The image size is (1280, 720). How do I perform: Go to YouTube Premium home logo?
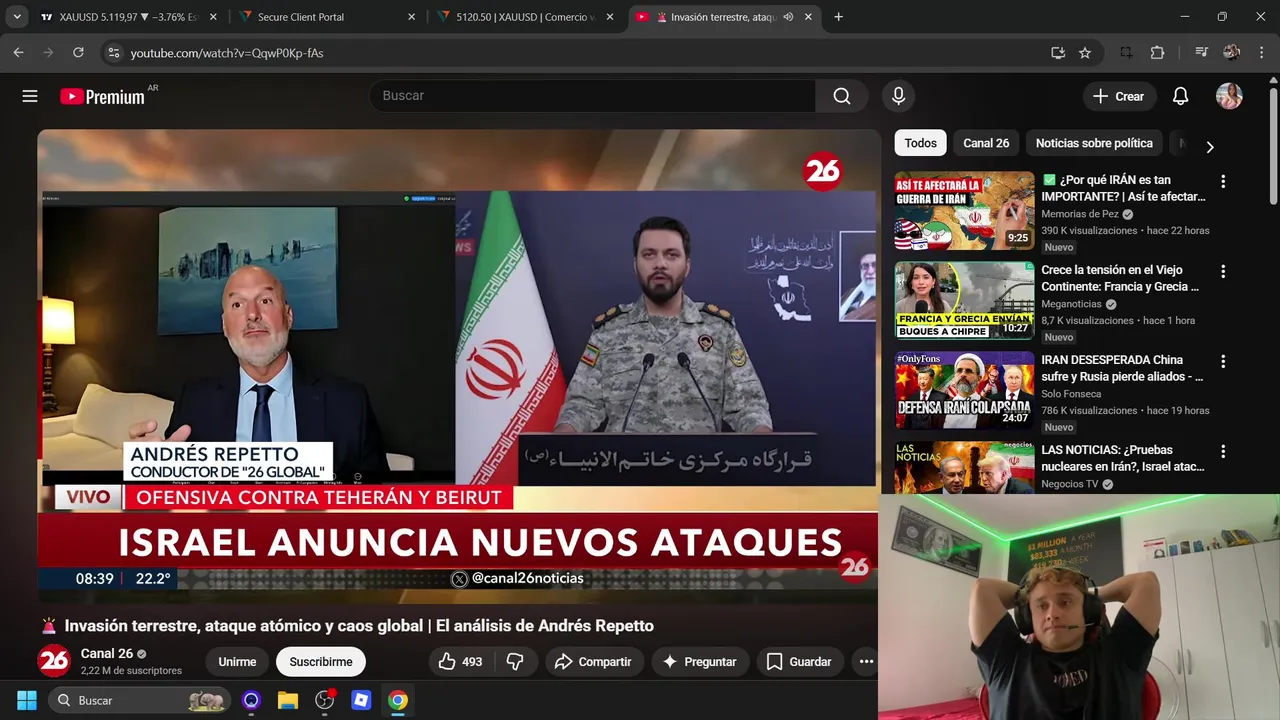tap(102, 96)
